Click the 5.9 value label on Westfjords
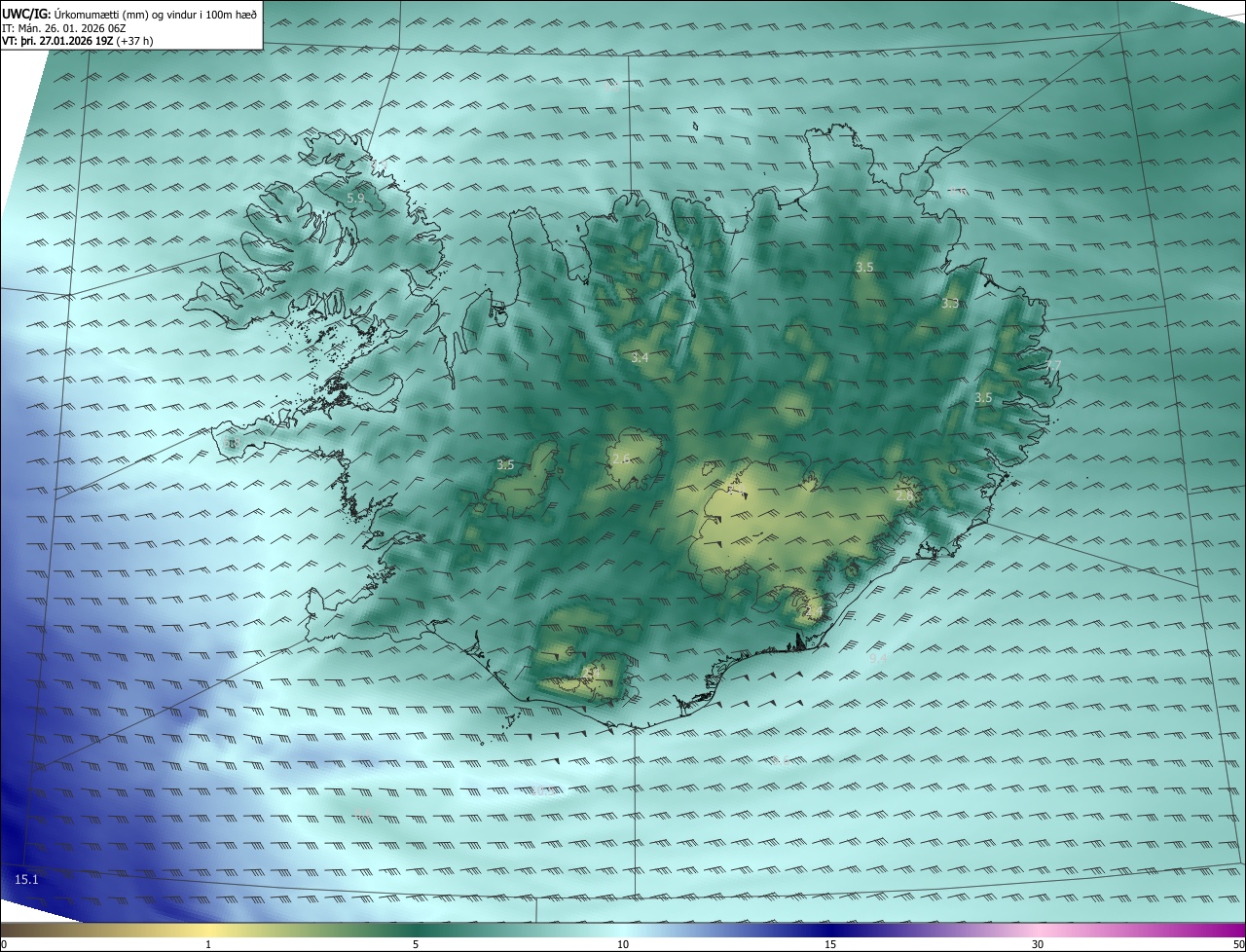Image resolution: width=1246 pixels, height=952 pixels. [355, 198]
